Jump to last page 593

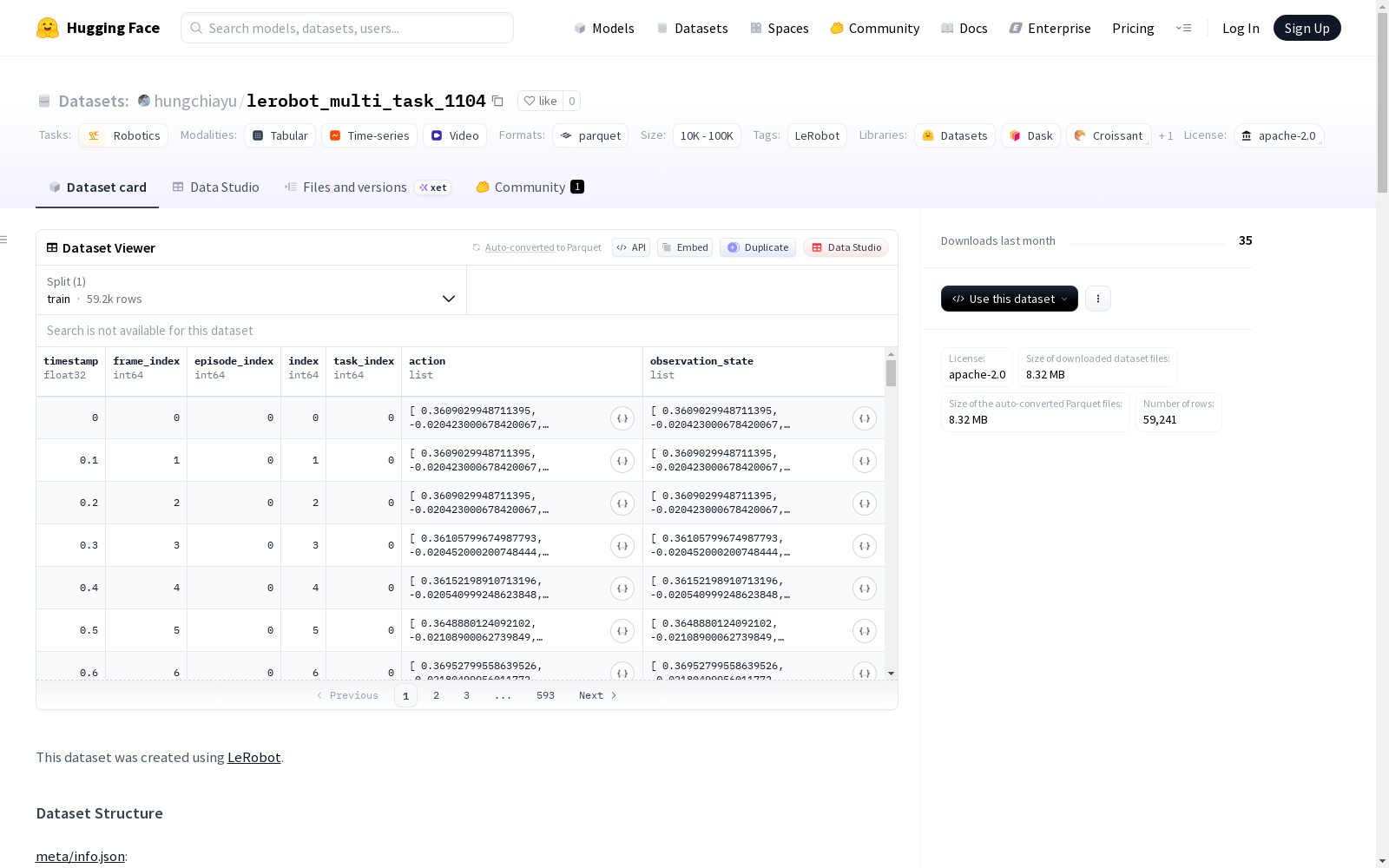pyautogui.click(x=545, y=695)
